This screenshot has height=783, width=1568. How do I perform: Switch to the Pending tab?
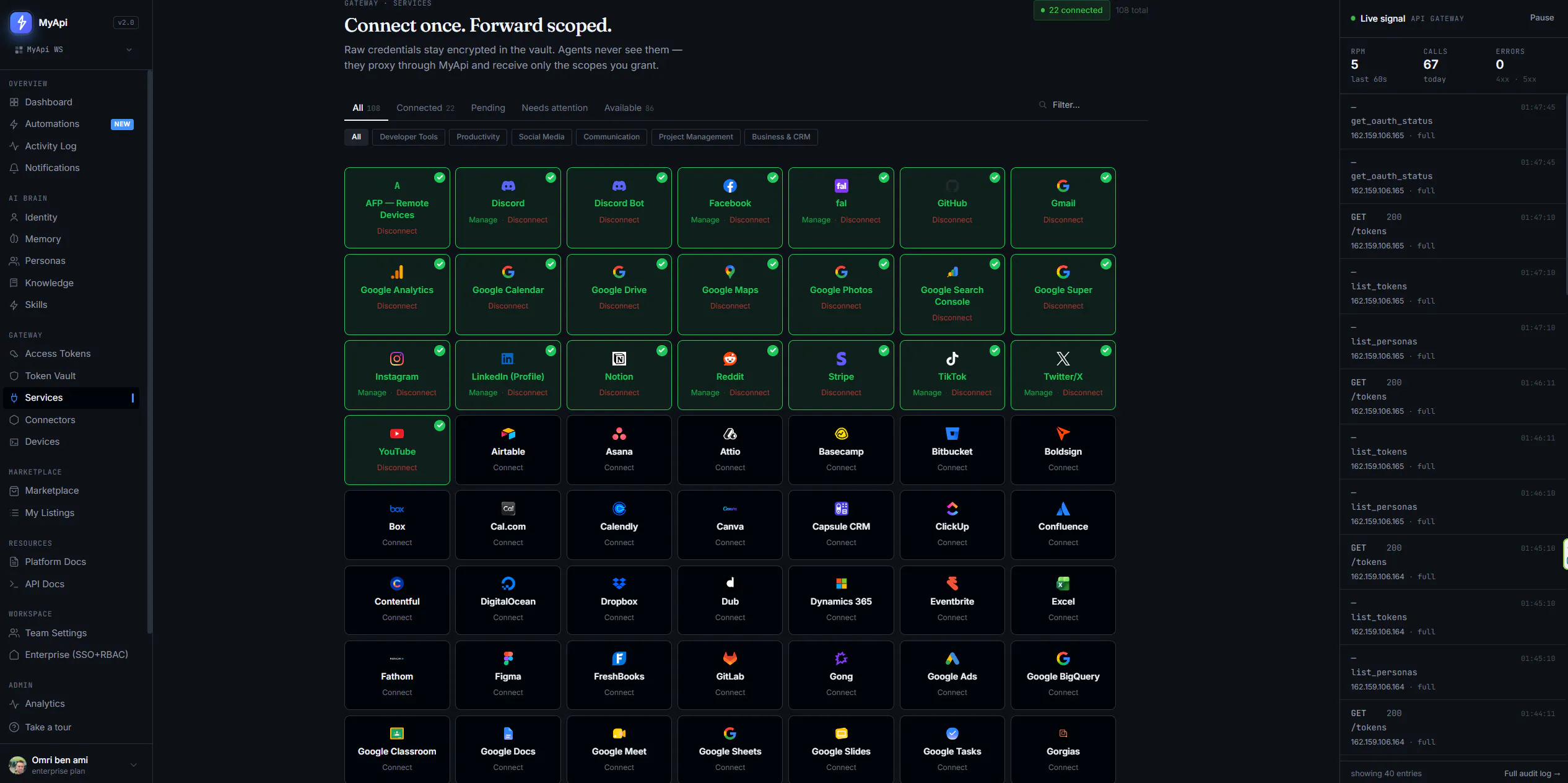click(488, 108)
